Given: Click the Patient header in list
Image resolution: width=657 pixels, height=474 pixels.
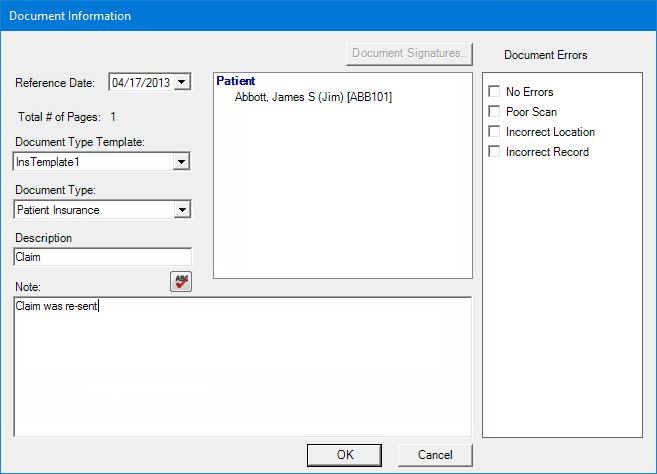Looking at the screenshot, I should (x=235, y=81).
